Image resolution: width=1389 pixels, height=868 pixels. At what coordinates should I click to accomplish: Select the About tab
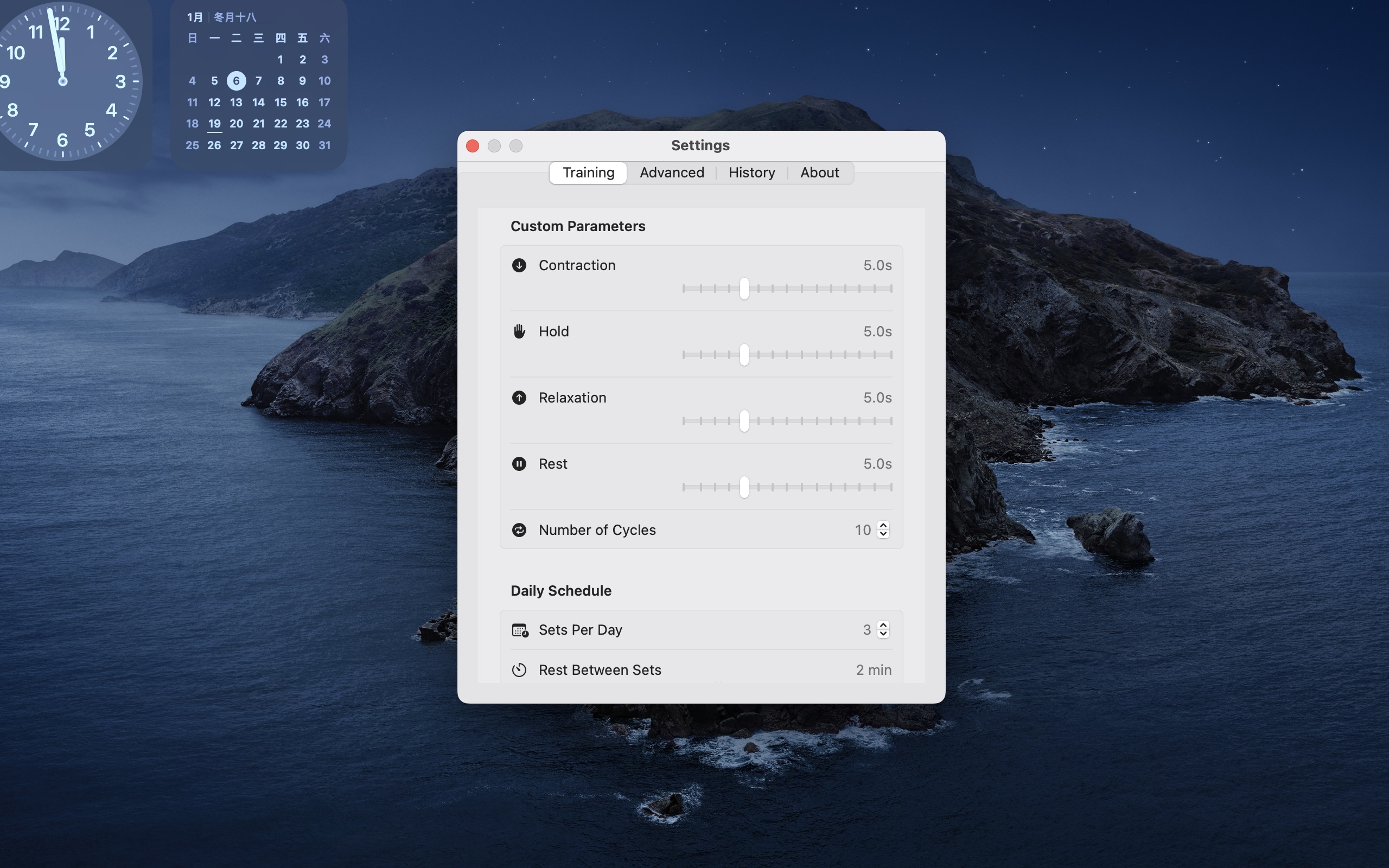point(819,173)
